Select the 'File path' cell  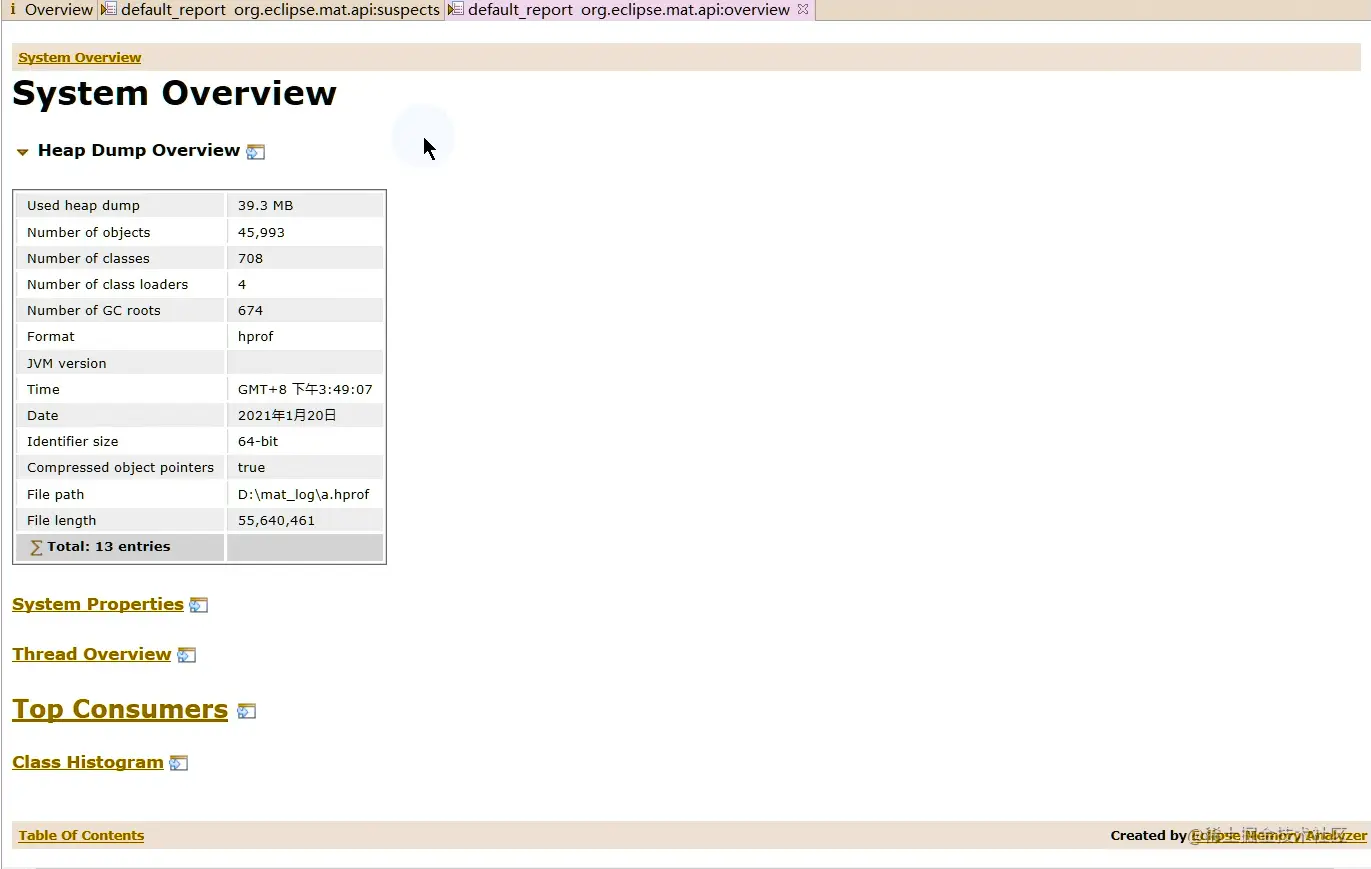click(121, 494)
